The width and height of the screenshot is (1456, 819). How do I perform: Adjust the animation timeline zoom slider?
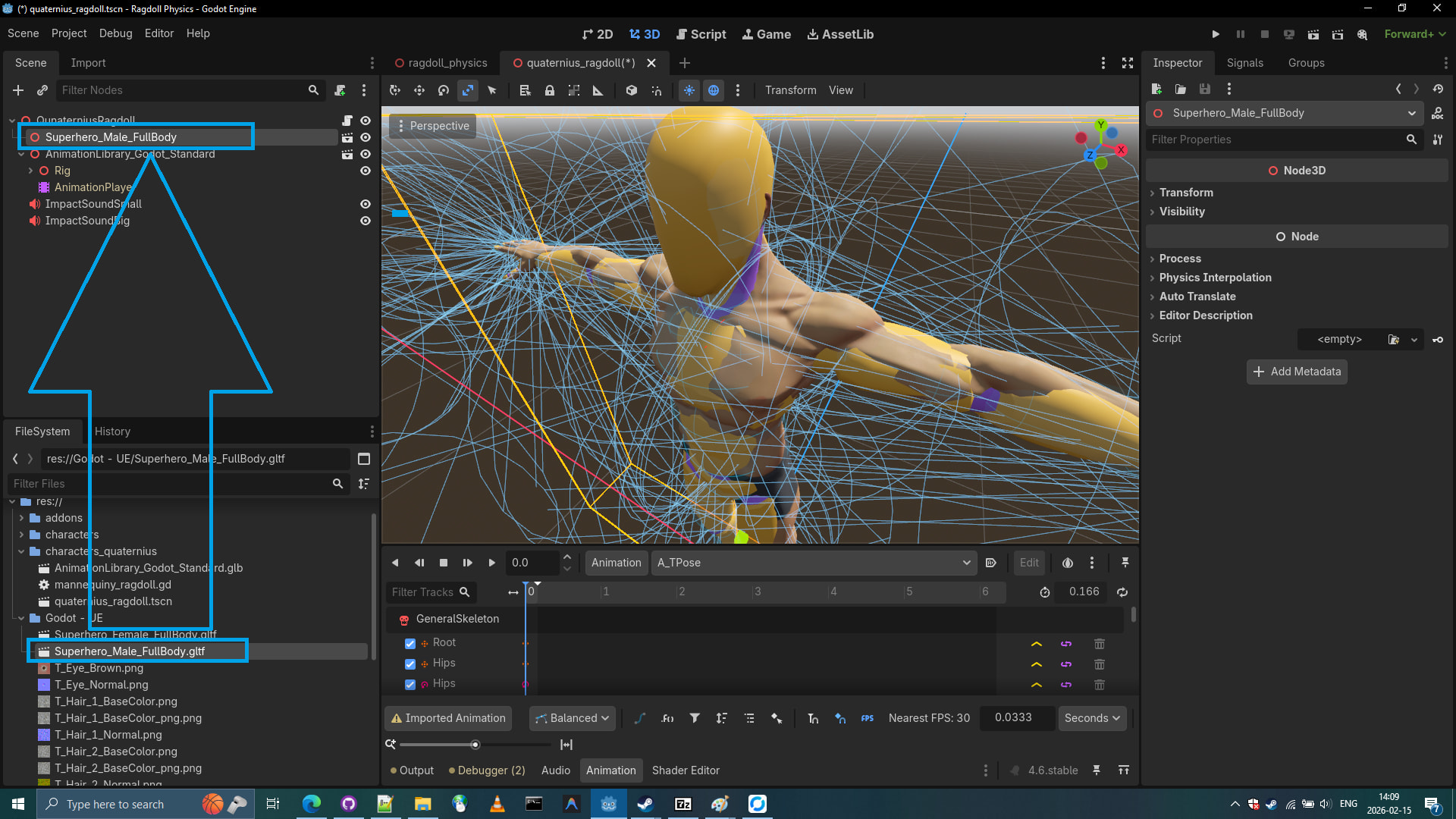475,745
